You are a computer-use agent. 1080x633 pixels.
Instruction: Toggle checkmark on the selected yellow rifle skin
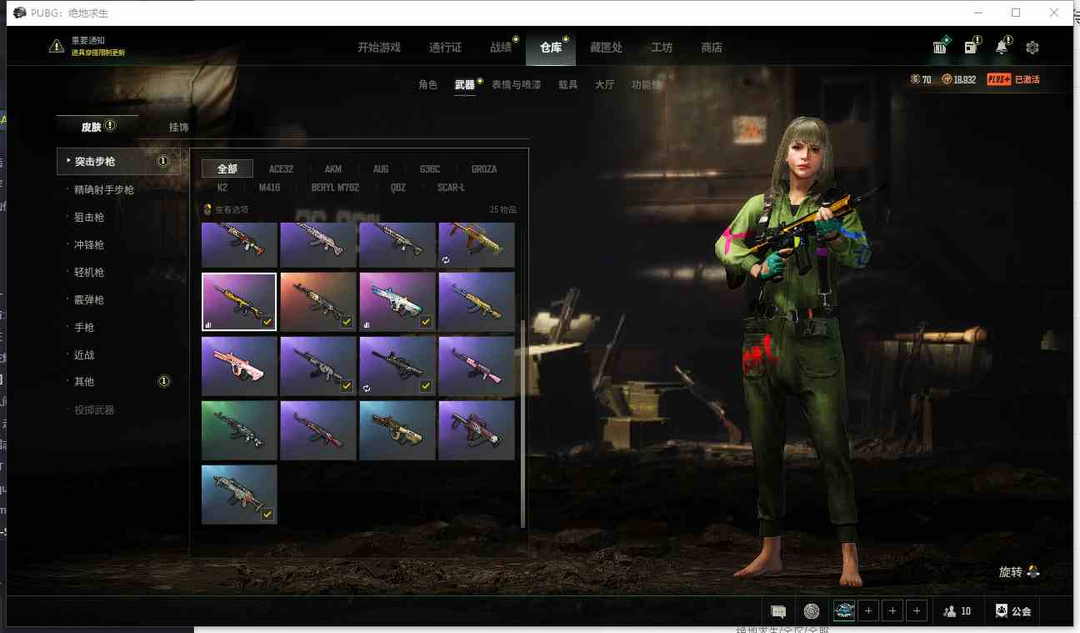point(267,322)
